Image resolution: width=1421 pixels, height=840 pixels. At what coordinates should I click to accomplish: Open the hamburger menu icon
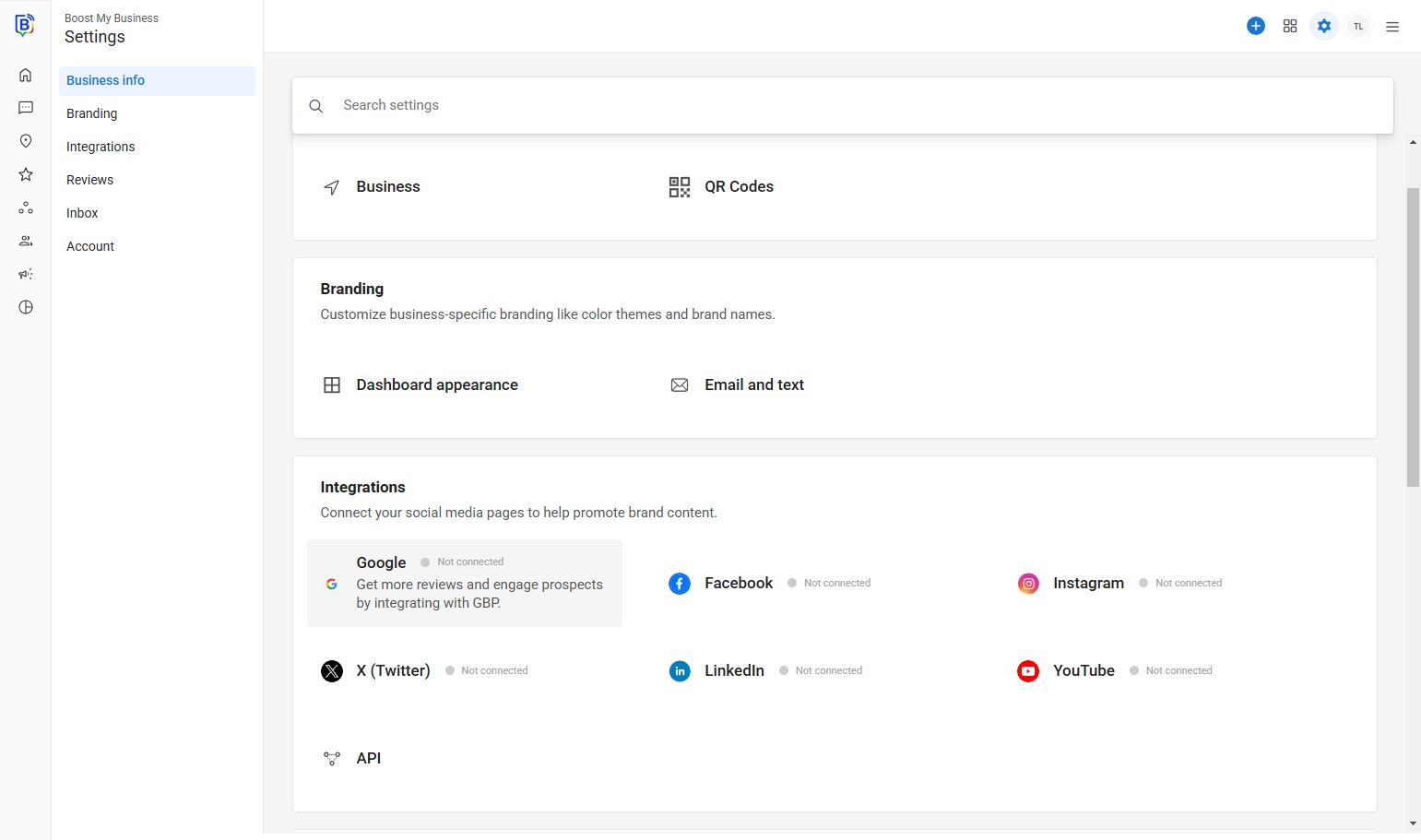tap(1391, 27)
